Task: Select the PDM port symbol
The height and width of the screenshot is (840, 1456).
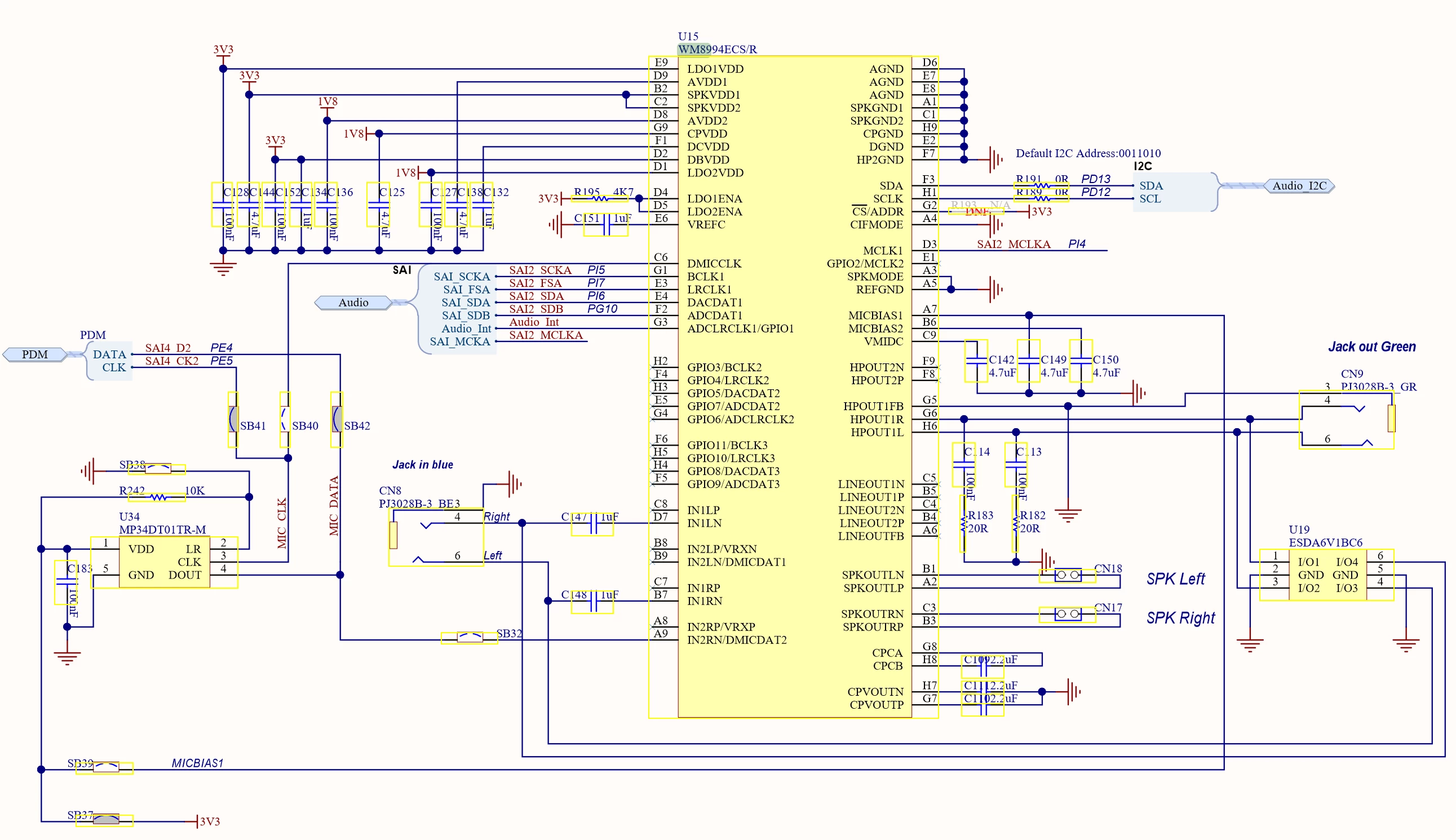Action: 35,354
